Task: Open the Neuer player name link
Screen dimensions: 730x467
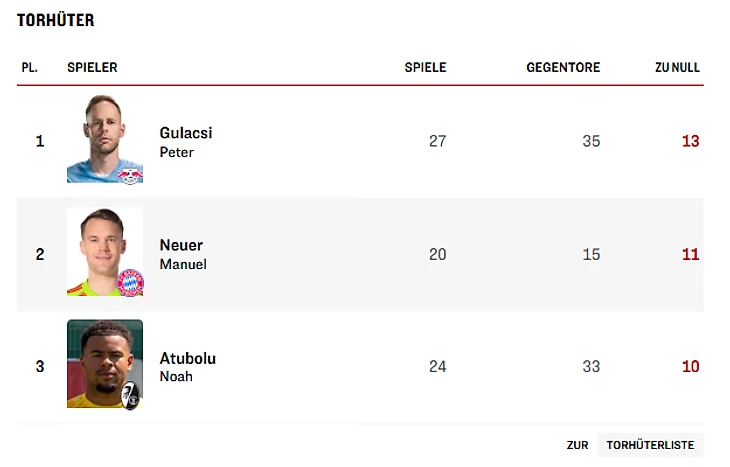Action: coord(181,245)
